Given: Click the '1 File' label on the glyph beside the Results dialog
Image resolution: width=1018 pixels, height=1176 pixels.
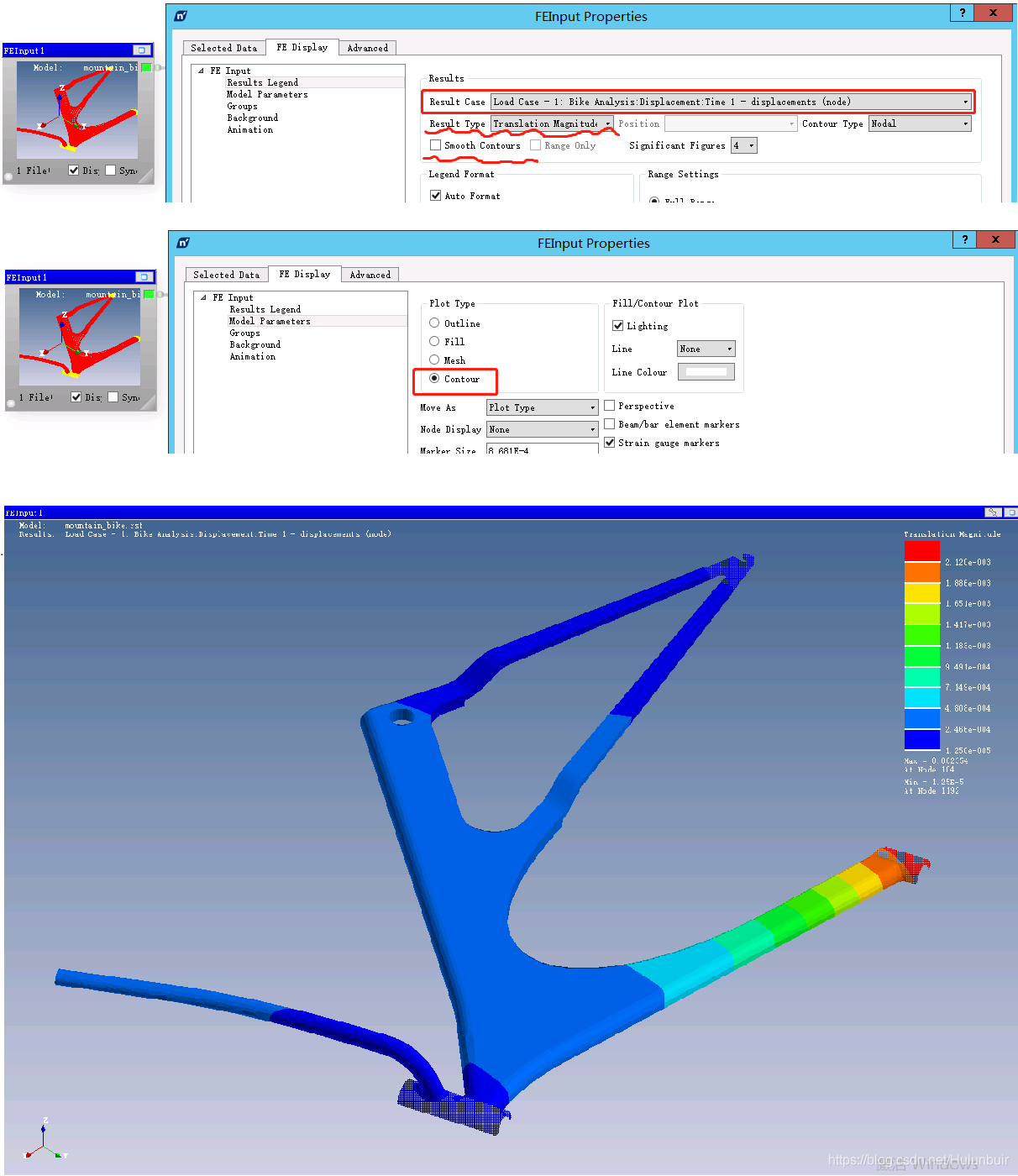Looking at the screenshot, I should point(34,171).
